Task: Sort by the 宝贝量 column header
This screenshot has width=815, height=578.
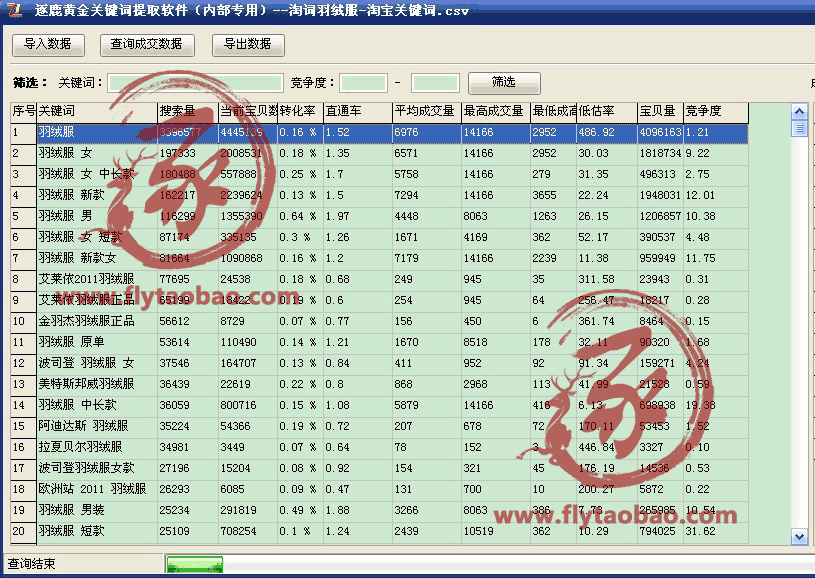Action: click(661, 111)
